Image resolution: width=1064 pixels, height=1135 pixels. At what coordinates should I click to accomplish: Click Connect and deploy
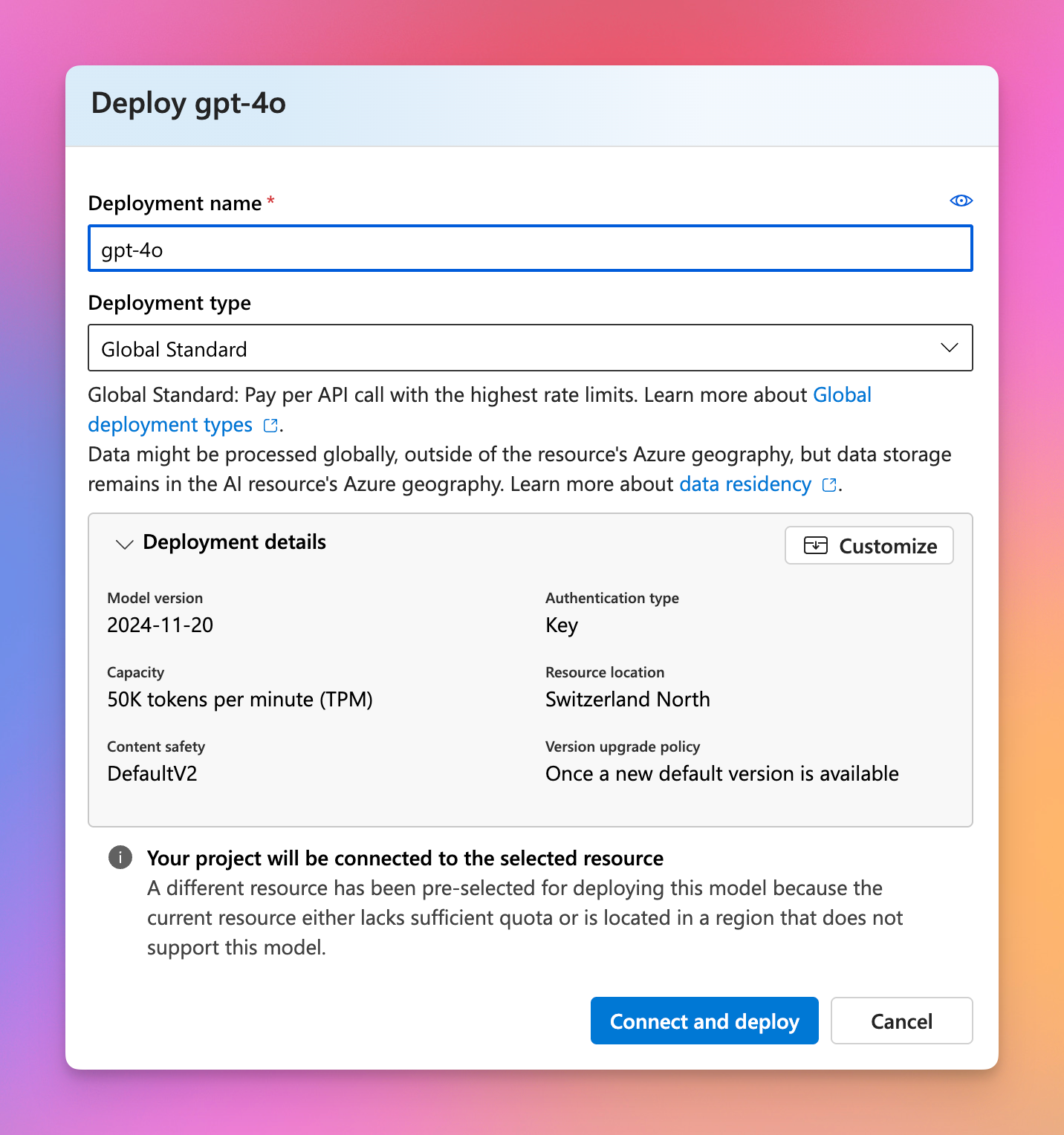(704, 1021)
